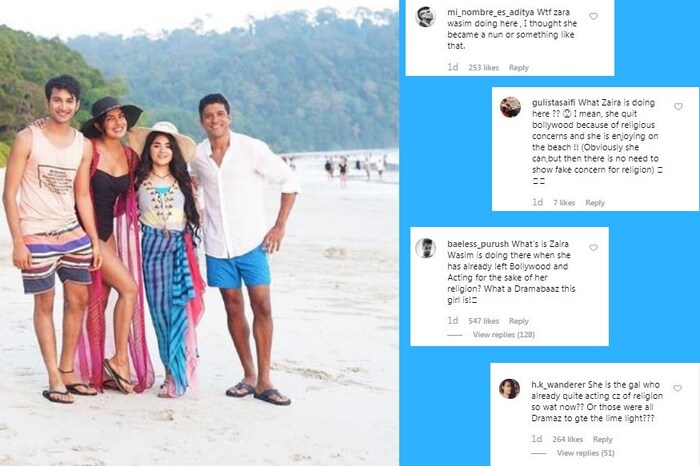Reply to mi_nombre_es_aditya's comment

coord(518,68)
